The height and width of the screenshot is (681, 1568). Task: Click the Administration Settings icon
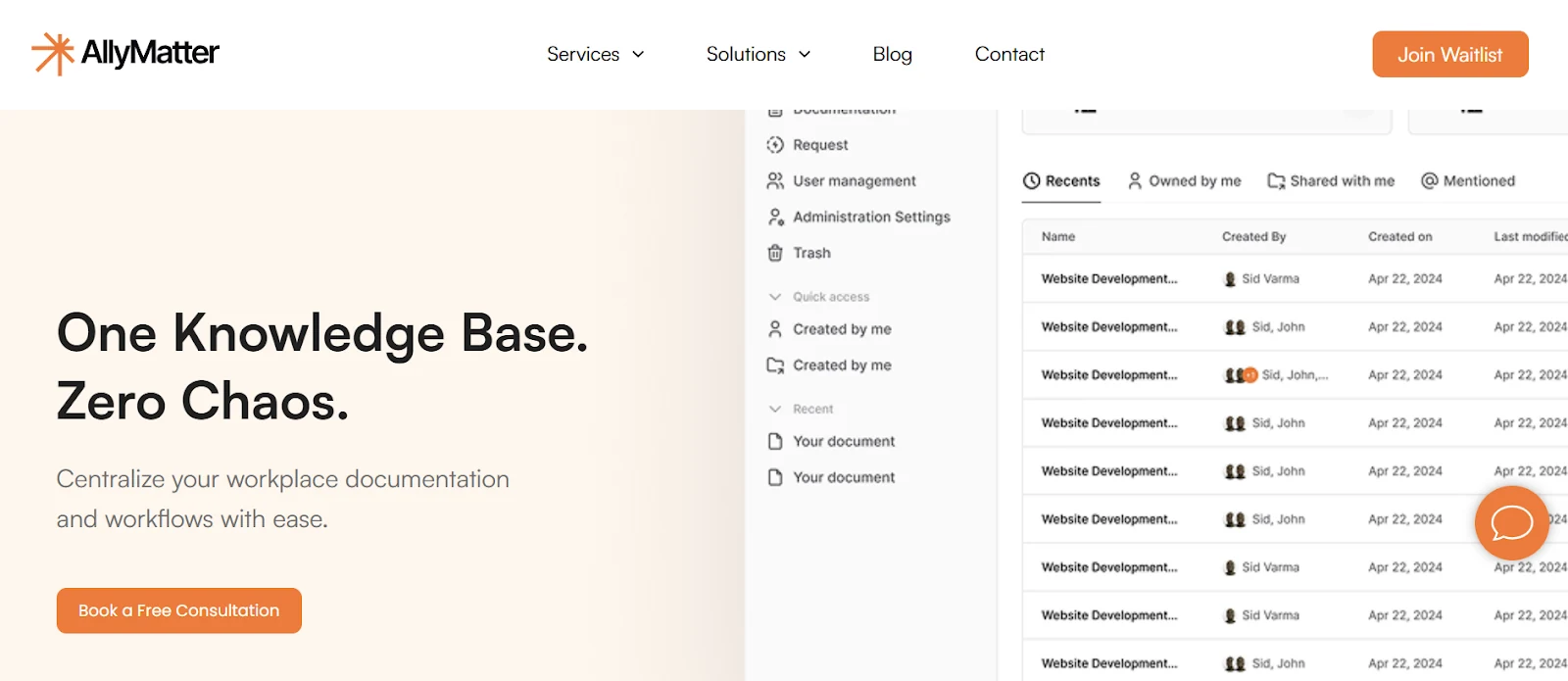click(x=775, y=218)
